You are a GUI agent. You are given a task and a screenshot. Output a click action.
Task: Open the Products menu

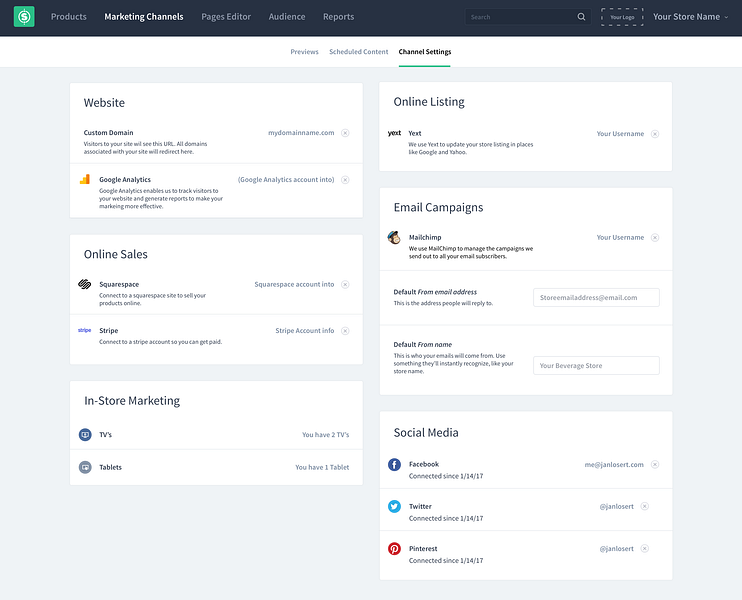point(69,17)
